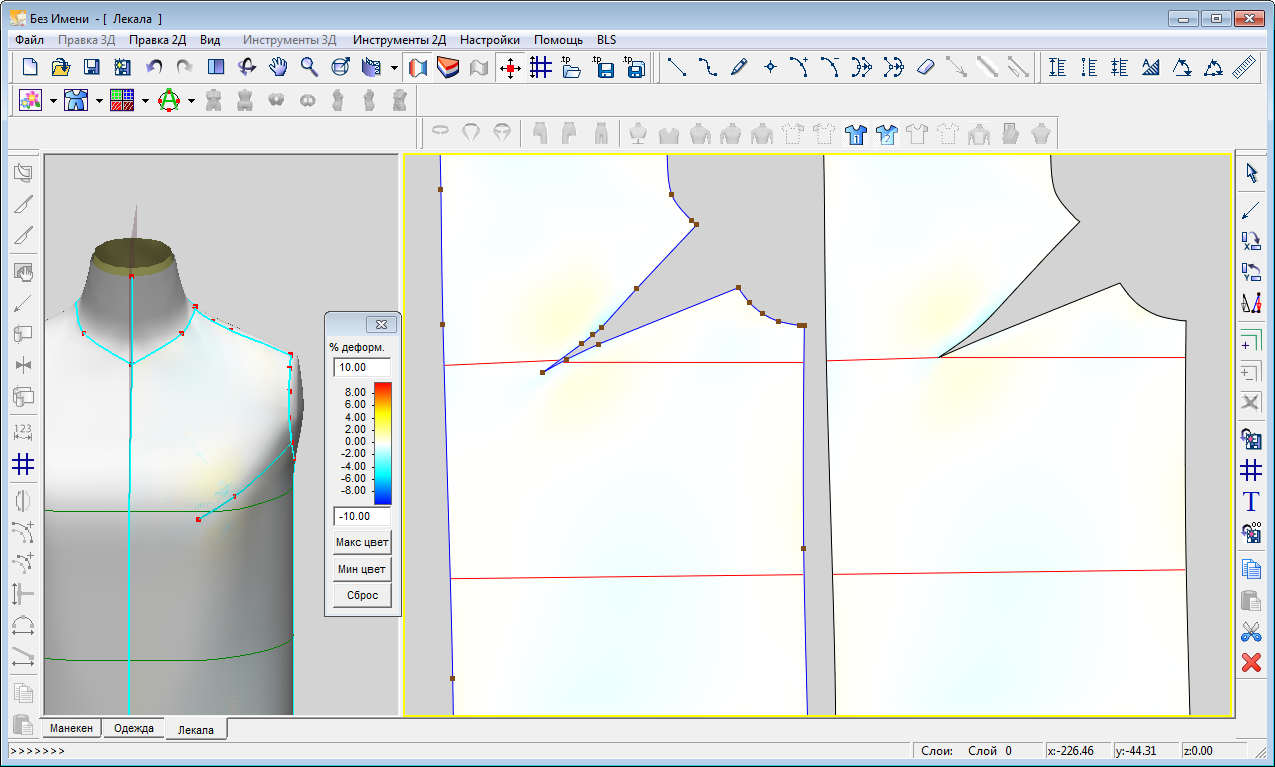Click the Макс цвет button

362,542
